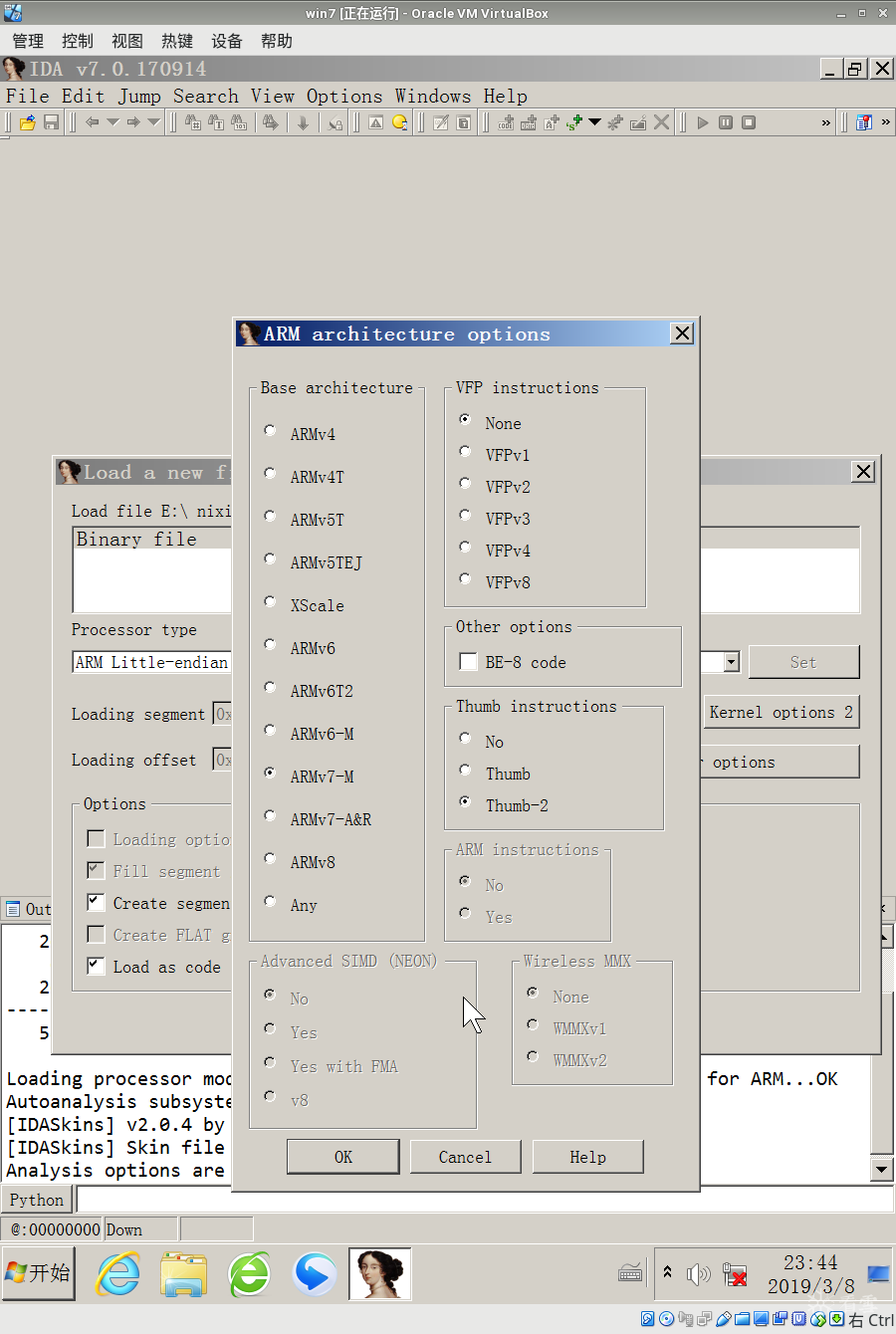Expand the back history dropdown arrow
Viewport: 896px width, 1334px height.
[x=112, y=122]
